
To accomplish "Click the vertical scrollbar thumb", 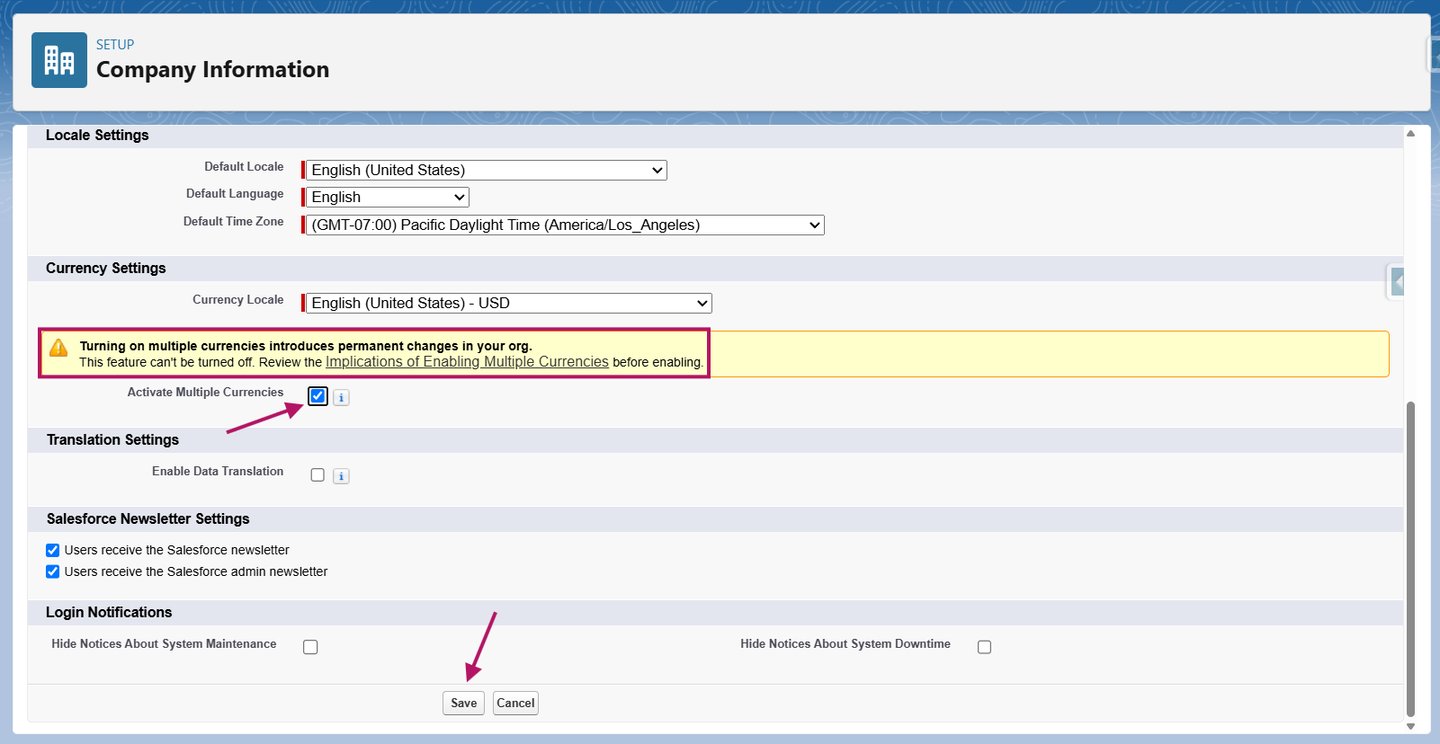I will tap(1411, 557).
